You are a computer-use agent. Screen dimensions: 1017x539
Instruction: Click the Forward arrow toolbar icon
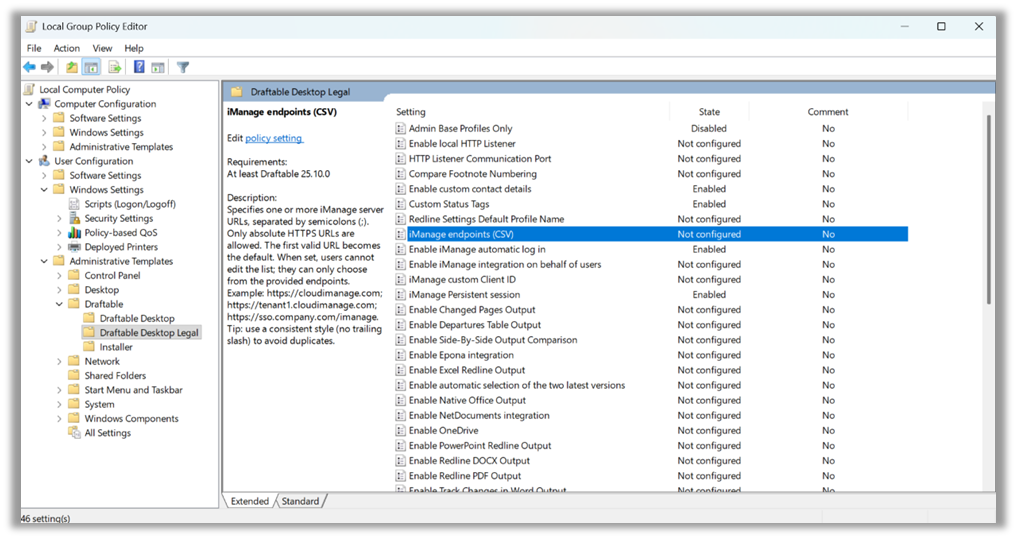click(47, 67)
